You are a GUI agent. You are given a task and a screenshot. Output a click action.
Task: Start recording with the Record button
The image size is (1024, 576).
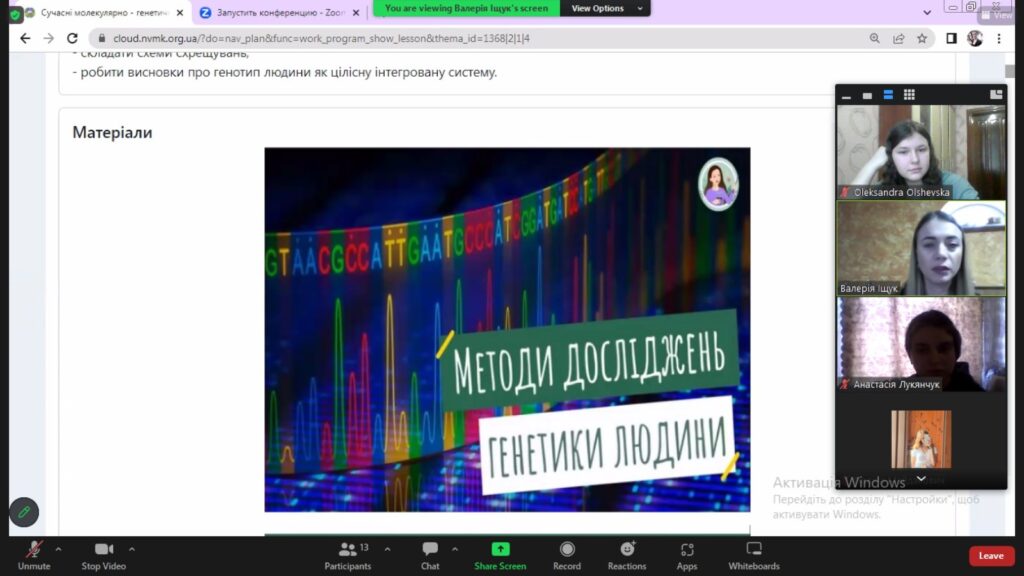pos(567,554)
